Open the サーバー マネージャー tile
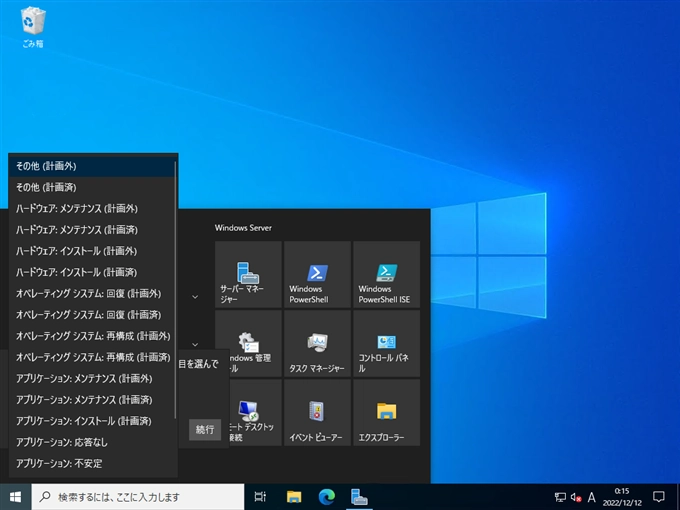Screen dimensions: 680x510 tap(247, 274)
